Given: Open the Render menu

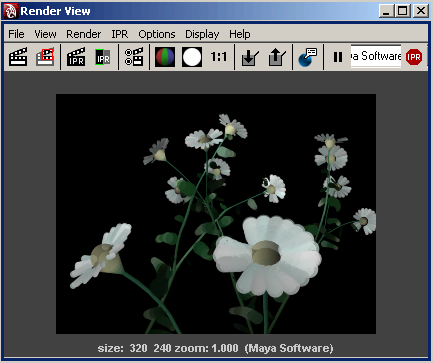Looking at the screenshot, I should pyautogui.click(x=84, y=34).
